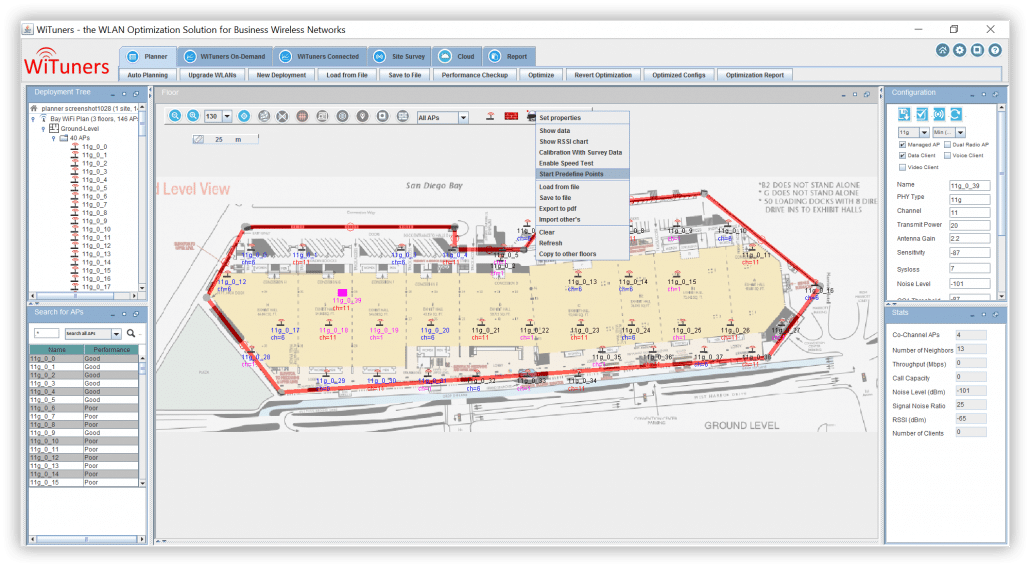Click the Optimize button
Image resolution: width=1030 pixels, height=567 pixels.
pos(541,75)
